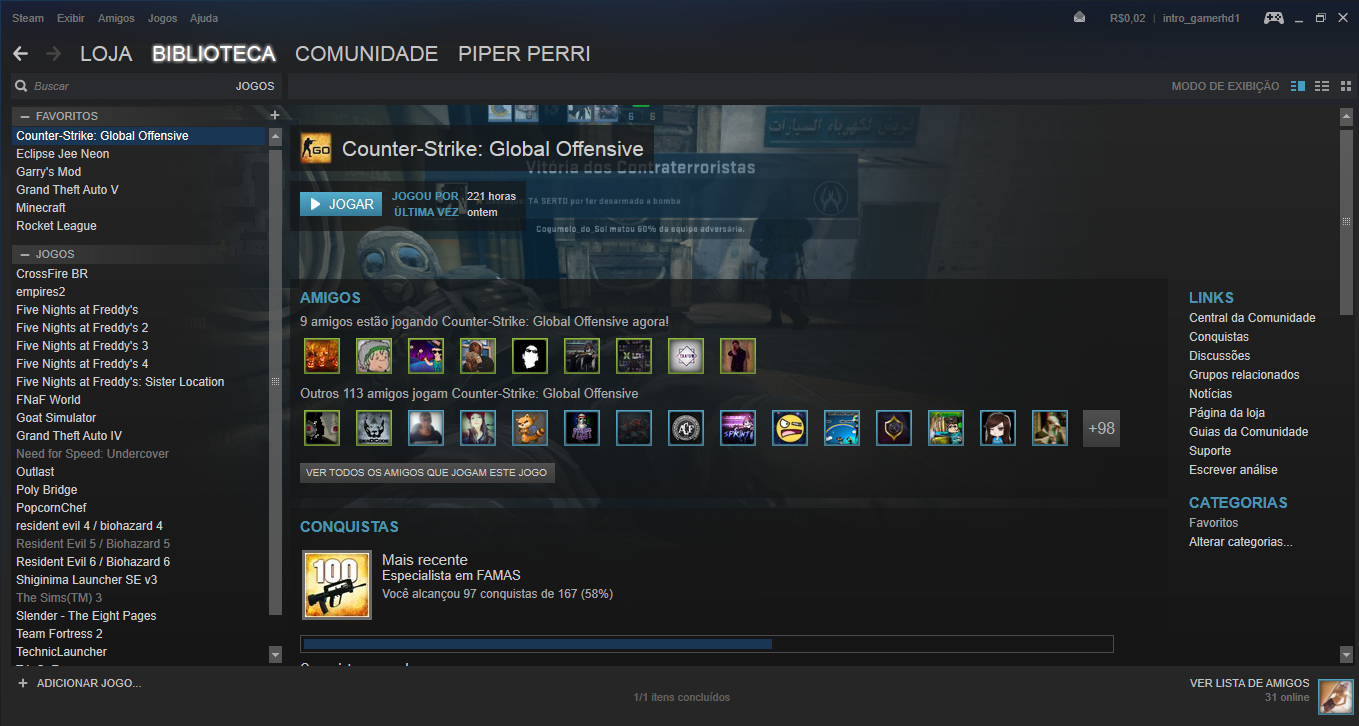
Task: Collapse the JOGOS category
Action: point(25,254)
